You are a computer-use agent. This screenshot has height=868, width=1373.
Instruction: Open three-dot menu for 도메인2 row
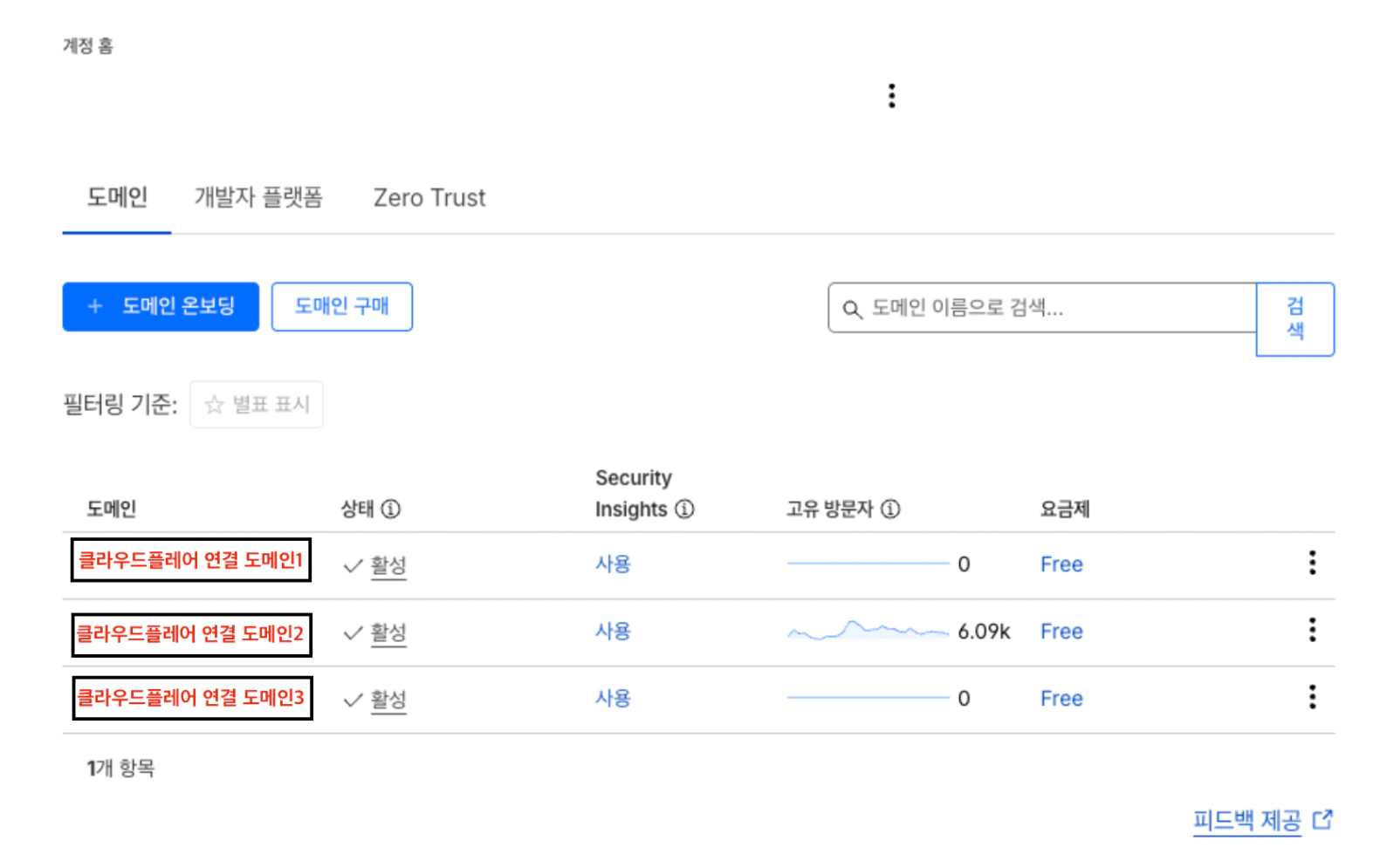point(1312,630)
